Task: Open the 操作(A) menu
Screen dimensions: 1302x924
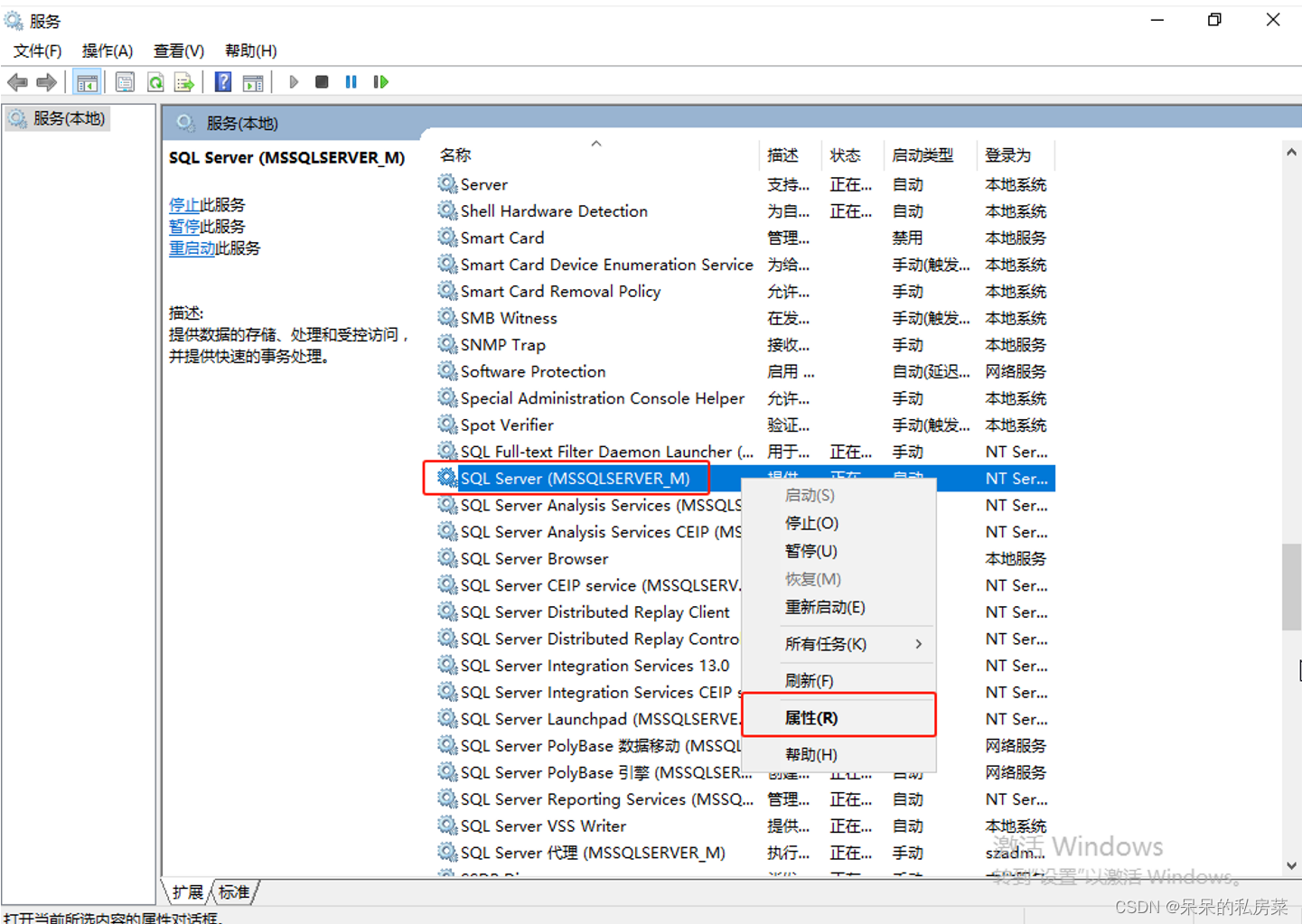Action: click(108, 51)
